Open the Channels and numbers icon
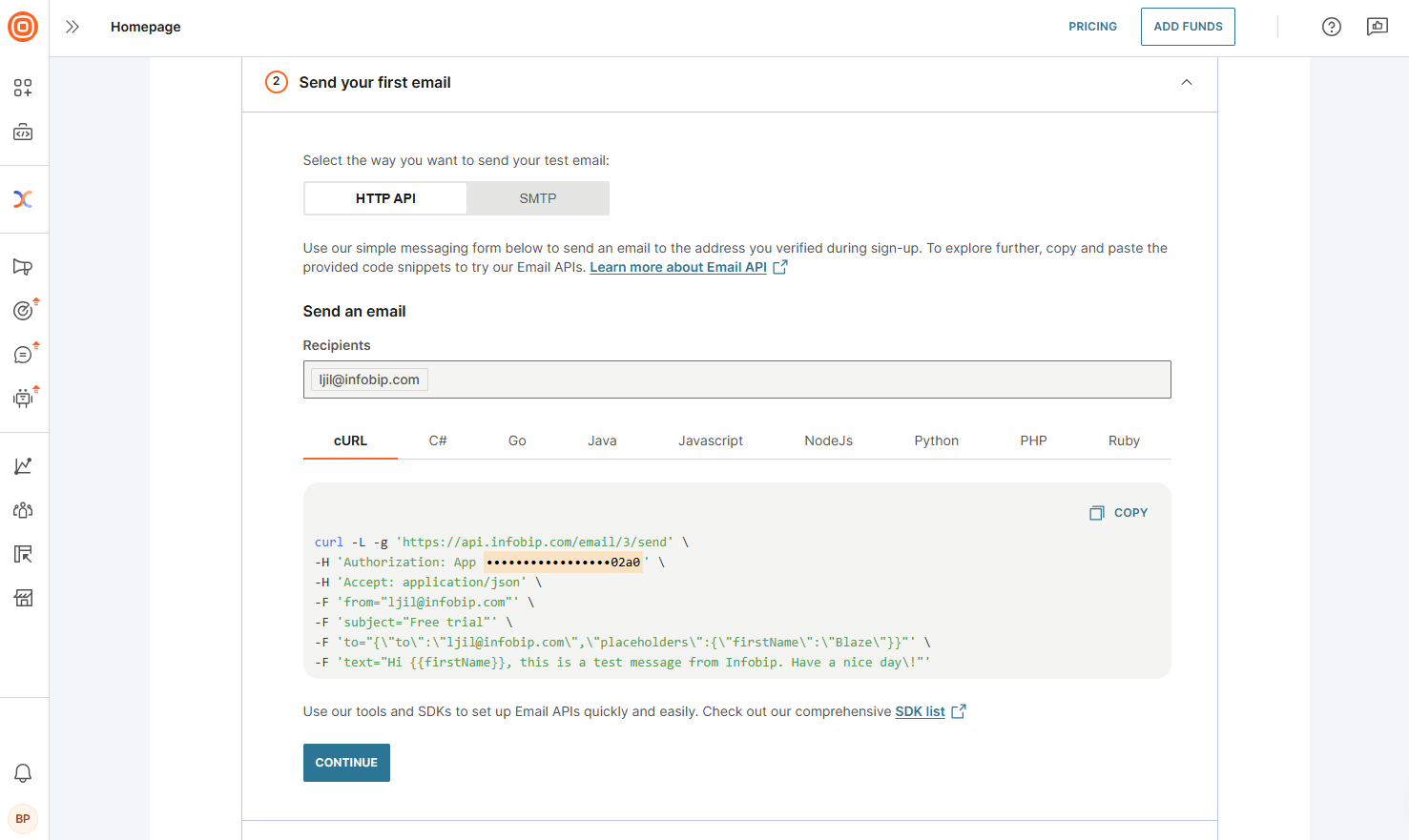1409x840 pixels. 23,554
